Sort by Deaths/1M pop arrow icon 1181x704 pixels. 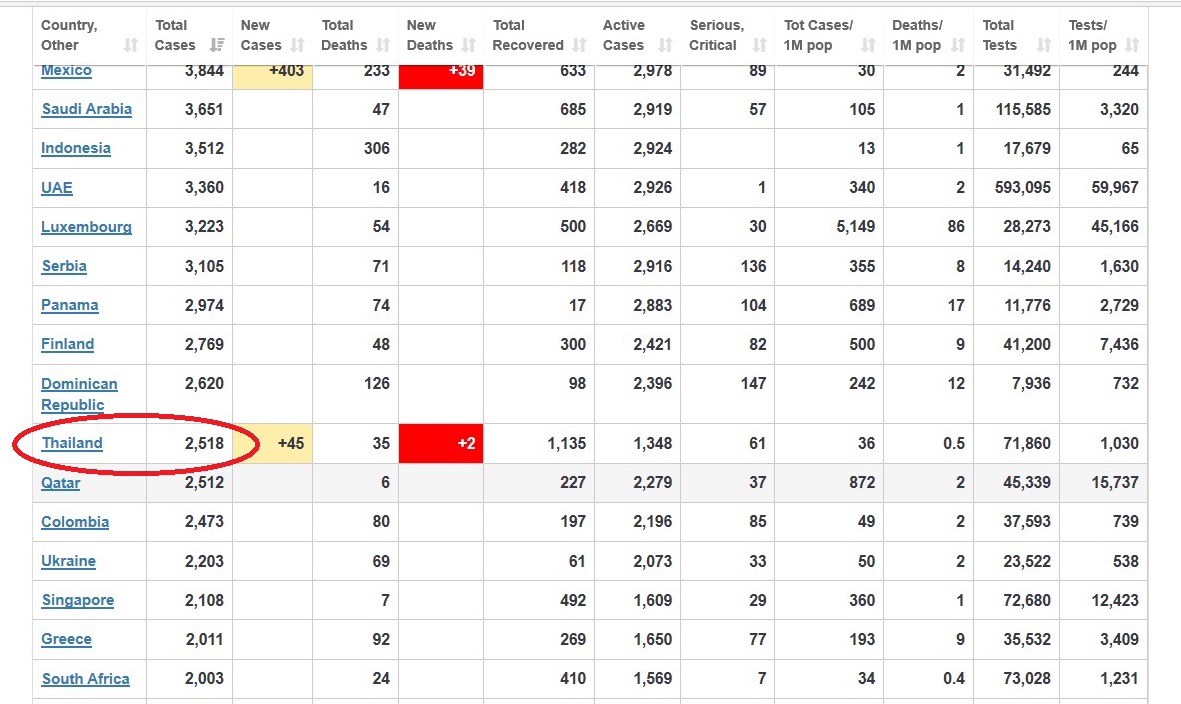tap(958, 46)
